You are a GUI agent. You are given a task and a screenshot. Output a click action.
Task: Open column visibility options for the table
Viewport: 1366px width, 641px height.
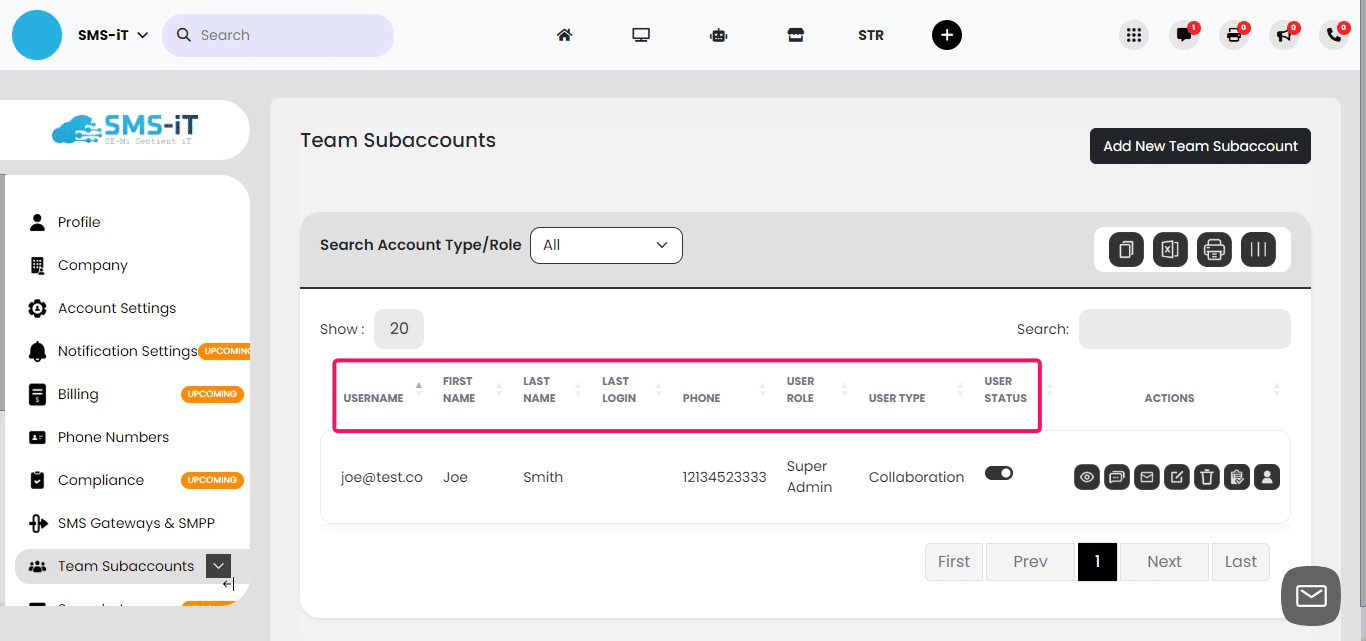(1259, 249)
